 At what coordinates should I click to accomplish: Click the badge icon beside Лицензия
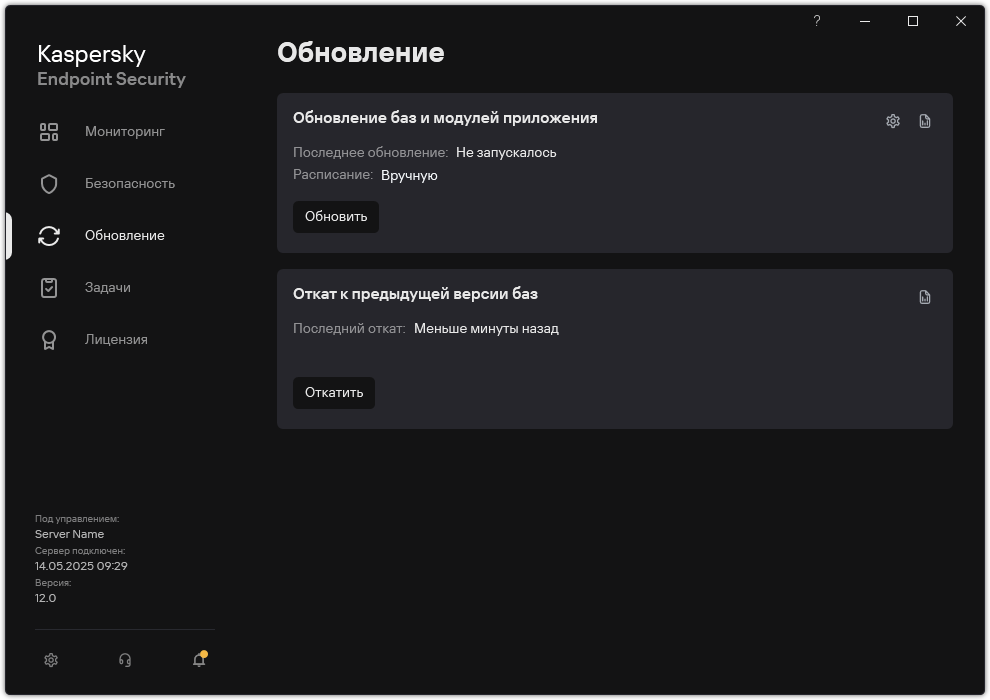point(48,339)
